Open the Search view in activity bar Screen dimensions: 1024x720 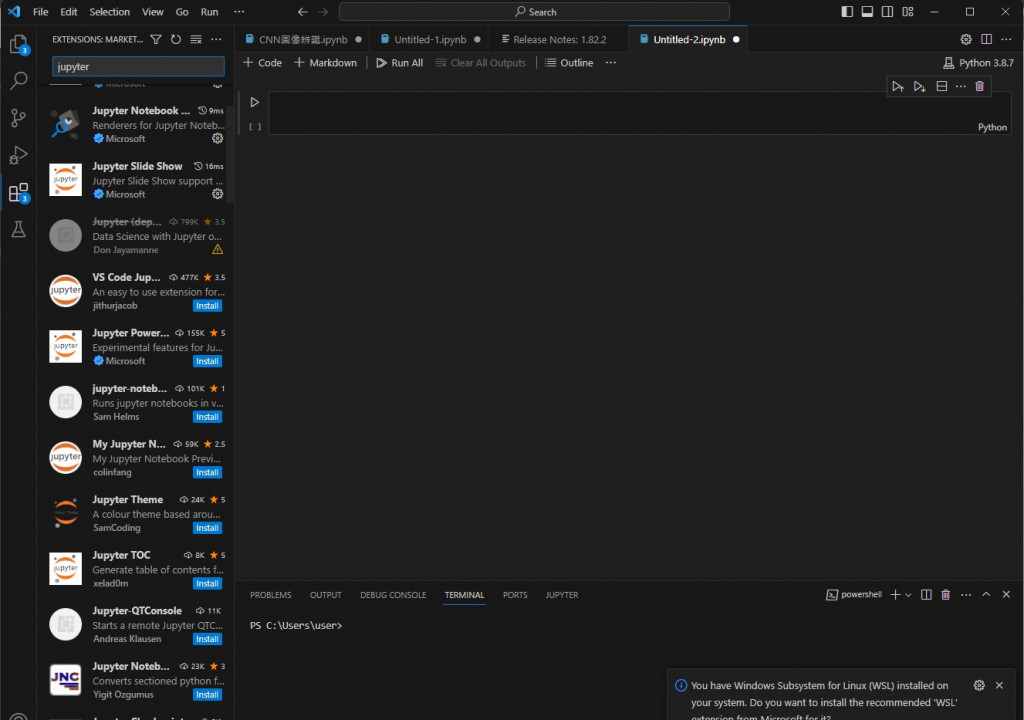pyautogui.click(x=18, y=80)
